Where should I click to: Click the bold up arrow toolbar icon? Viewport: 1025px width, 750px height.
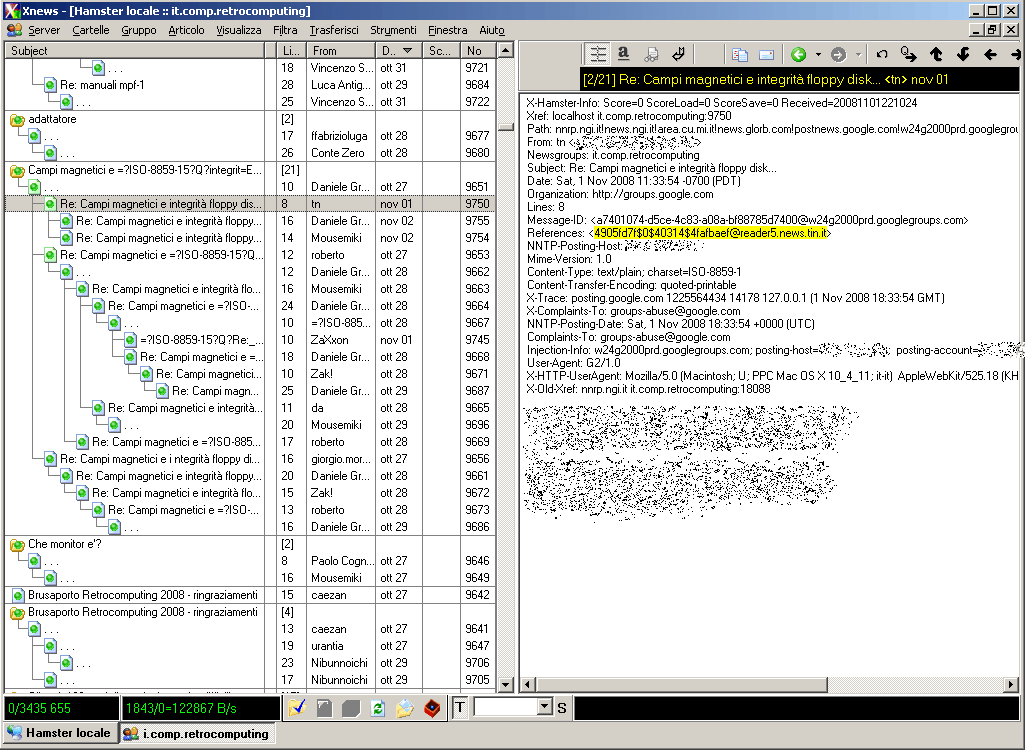936,54
